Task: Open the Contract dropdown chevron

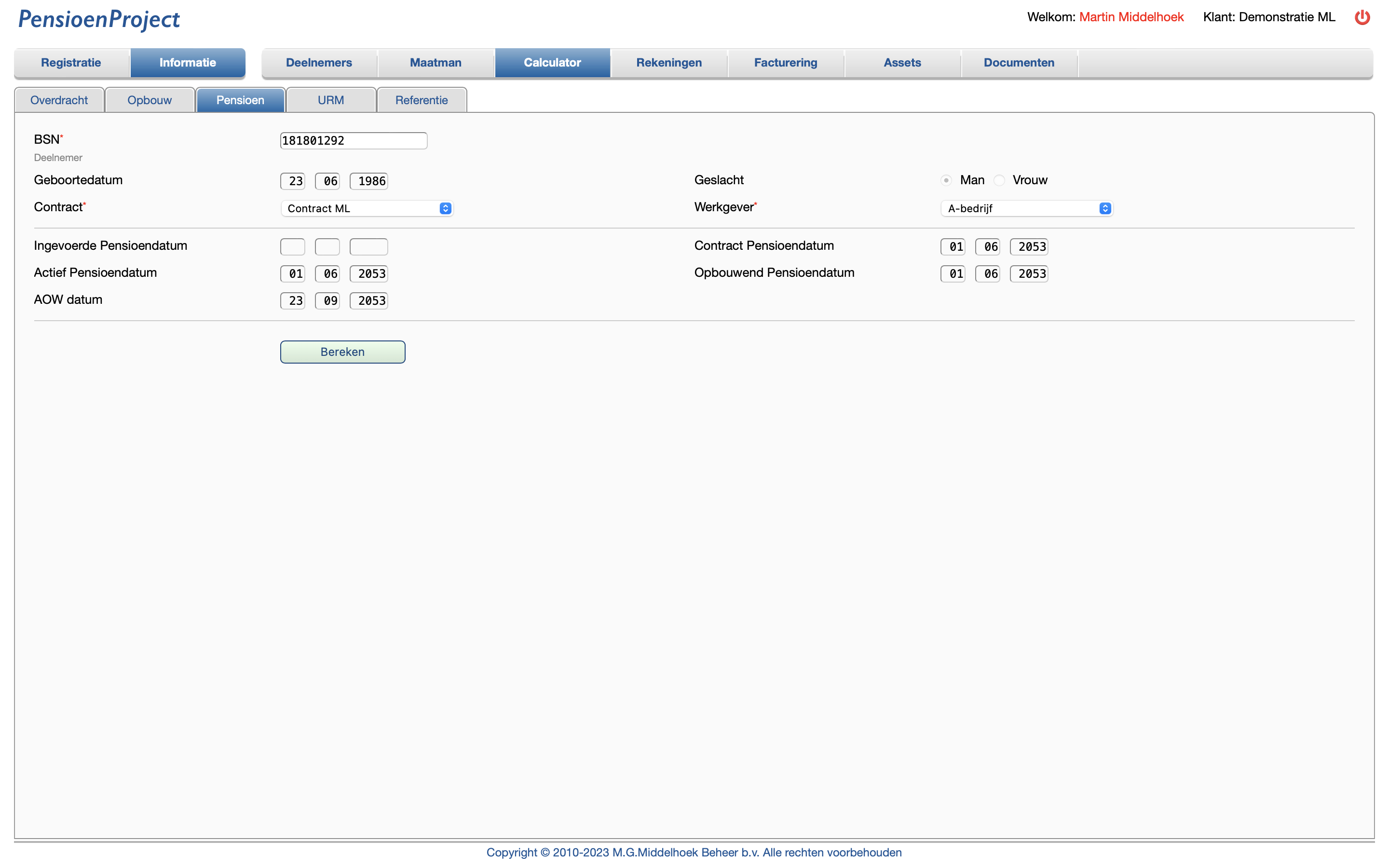Action: pyautogui.click(x=446, y=208)
